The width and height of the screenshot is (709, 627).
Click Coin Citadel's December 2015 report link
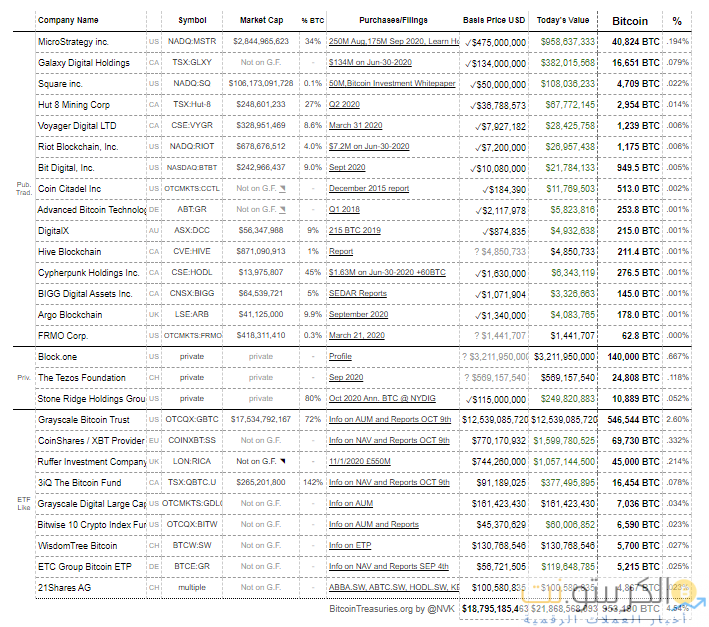coord(368,189)
